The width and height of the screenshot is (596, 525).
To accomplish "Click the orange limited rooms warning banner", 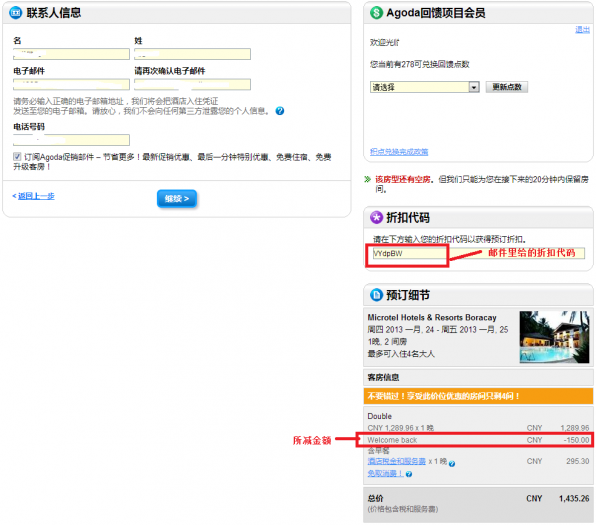I will [478, 396].
